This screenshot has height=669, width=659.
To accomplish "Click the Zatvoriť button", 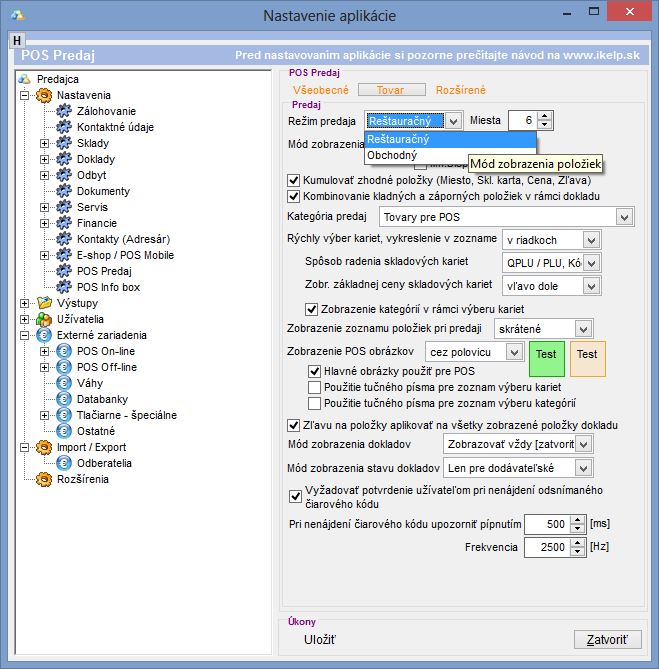I will tap(606, 640).
